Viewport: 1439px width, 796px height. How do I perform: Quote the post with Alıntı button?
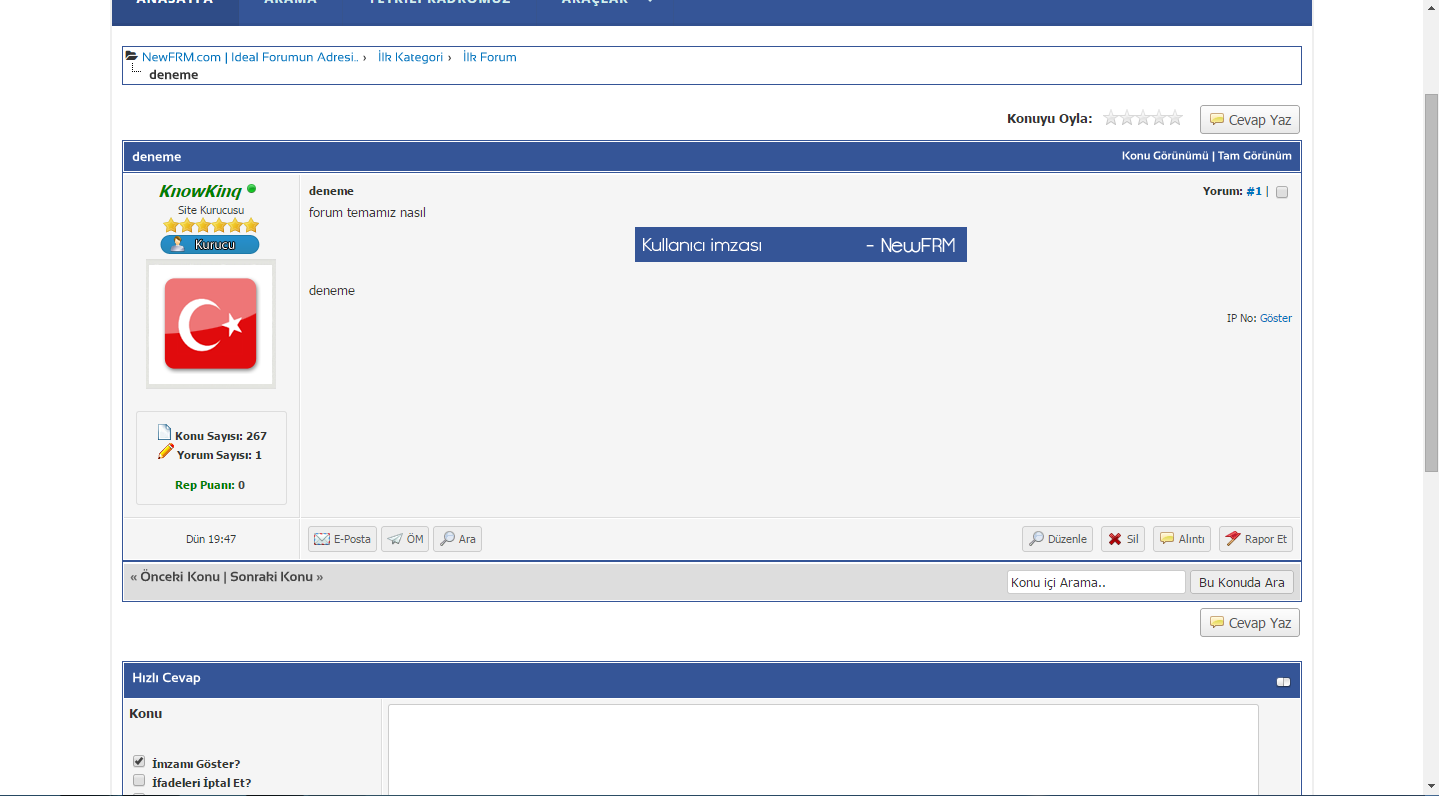[x=1181, y=539]
